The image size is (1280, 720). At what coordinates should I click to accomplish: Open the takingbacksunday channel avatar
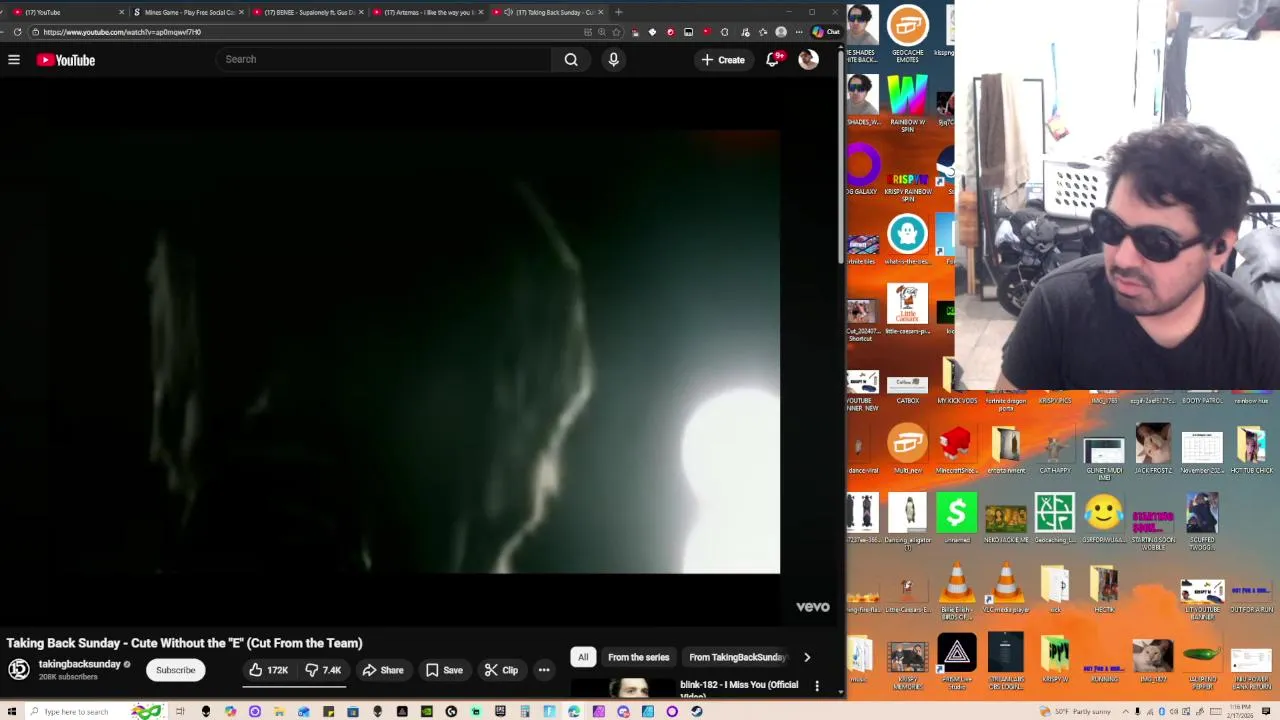(19, 670)
